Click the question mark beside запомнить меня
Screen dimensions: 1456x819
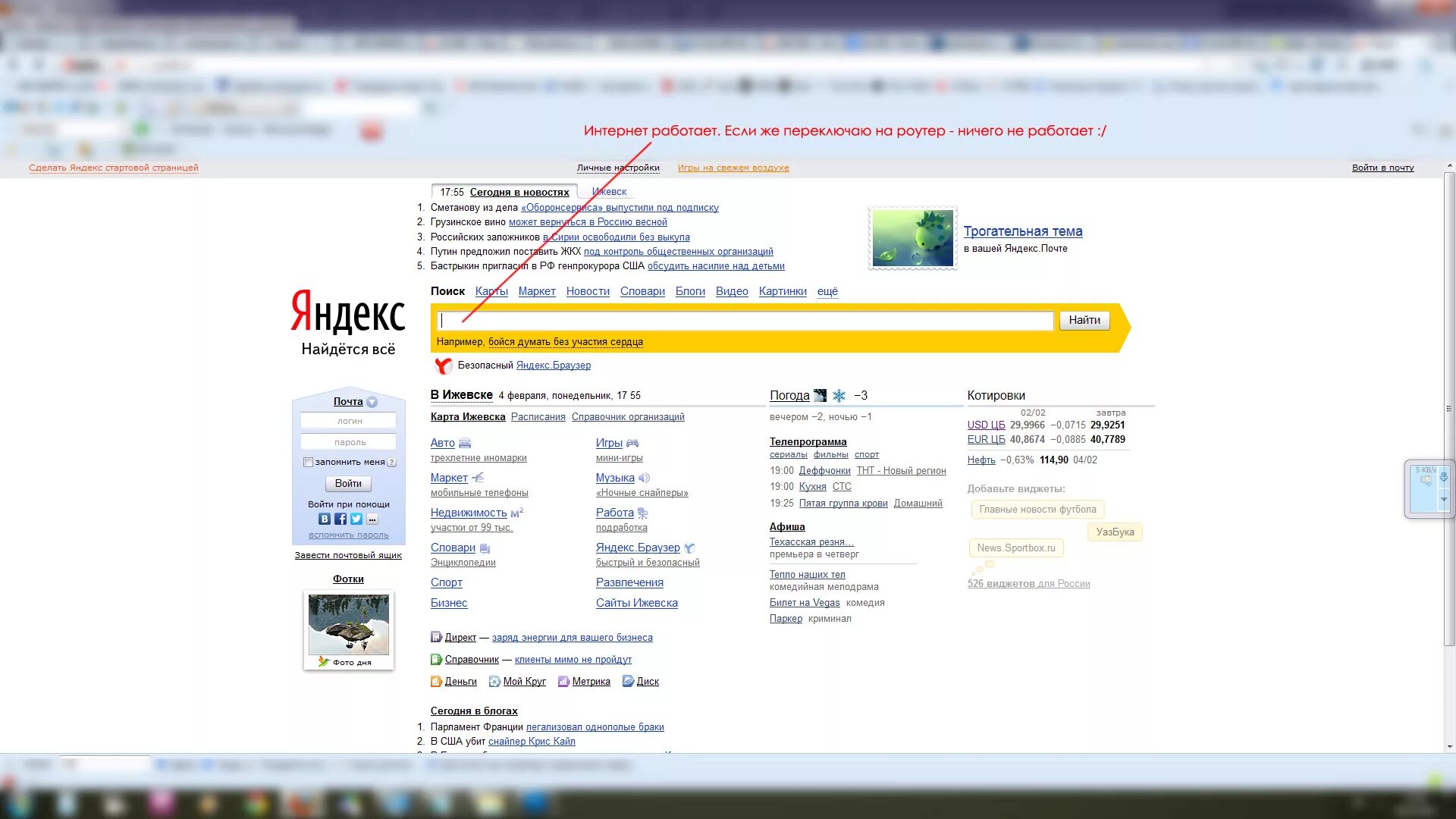tap(392, 463)
